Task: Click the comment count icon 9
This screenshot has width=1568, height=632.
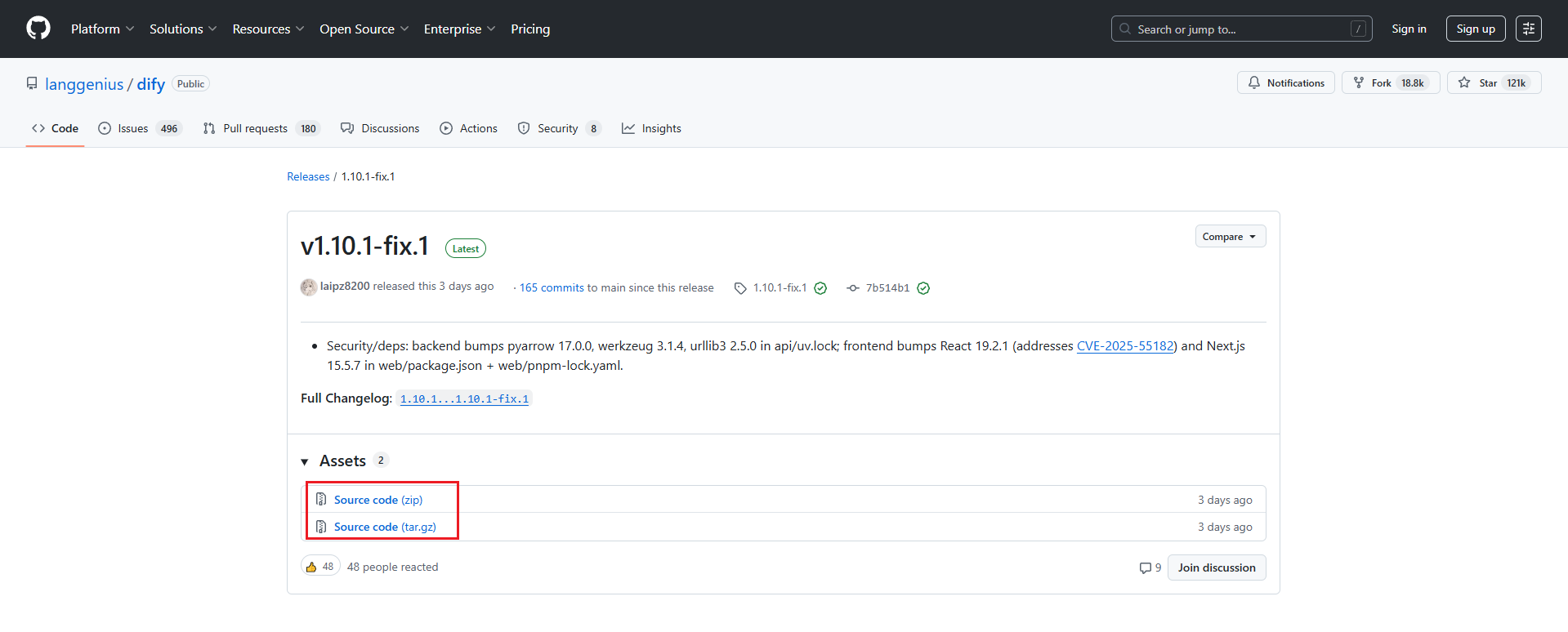Action: [x=1150, y=567]
